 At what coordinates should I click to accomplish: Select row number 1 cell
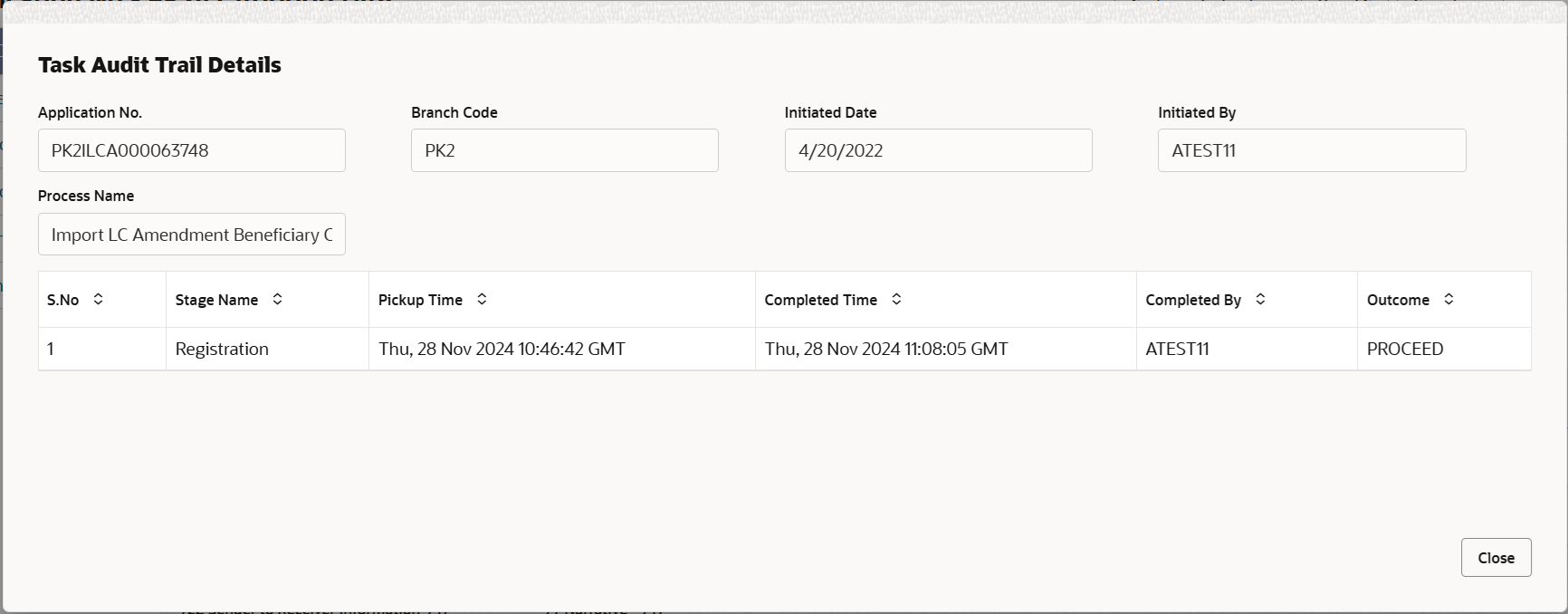point(51,349)
